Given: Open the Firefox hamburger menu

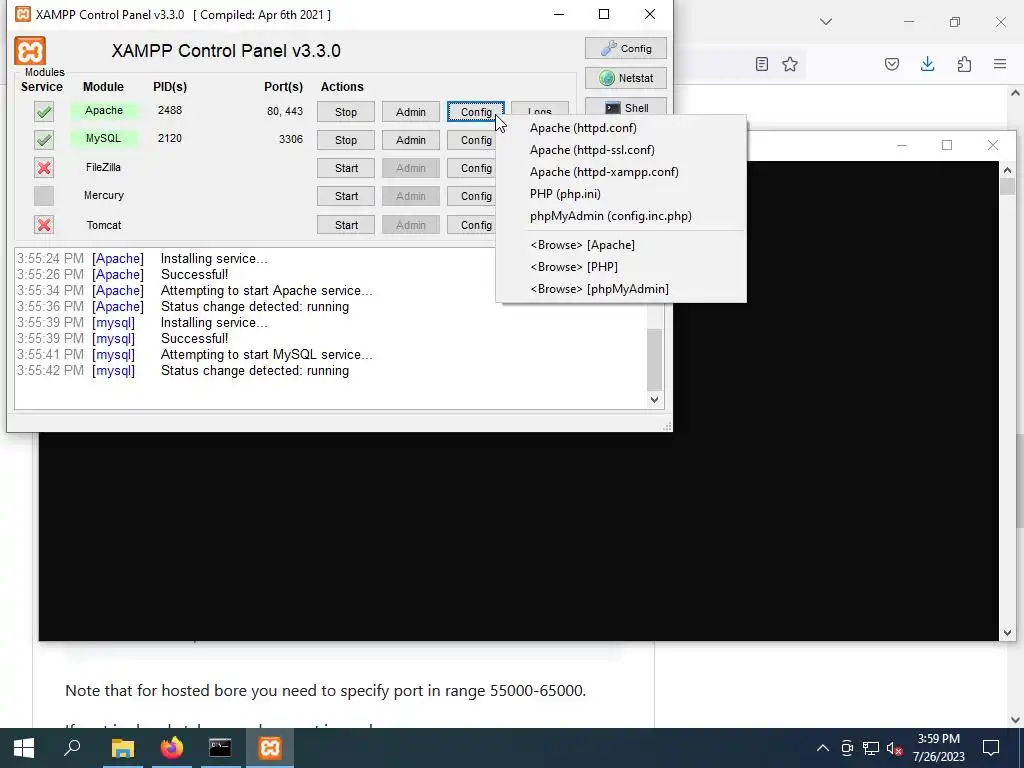Looking at the screenshot, I should pos(1000,64).
